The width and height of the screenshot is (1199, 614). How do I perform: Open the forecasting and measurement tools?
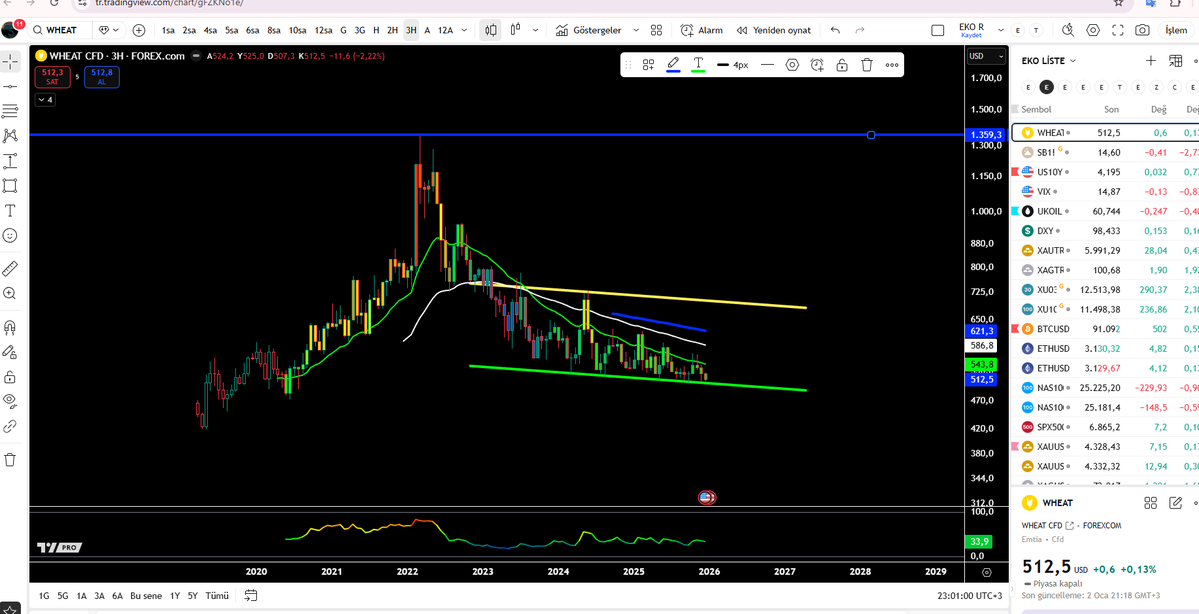click(x=10, y=161)
